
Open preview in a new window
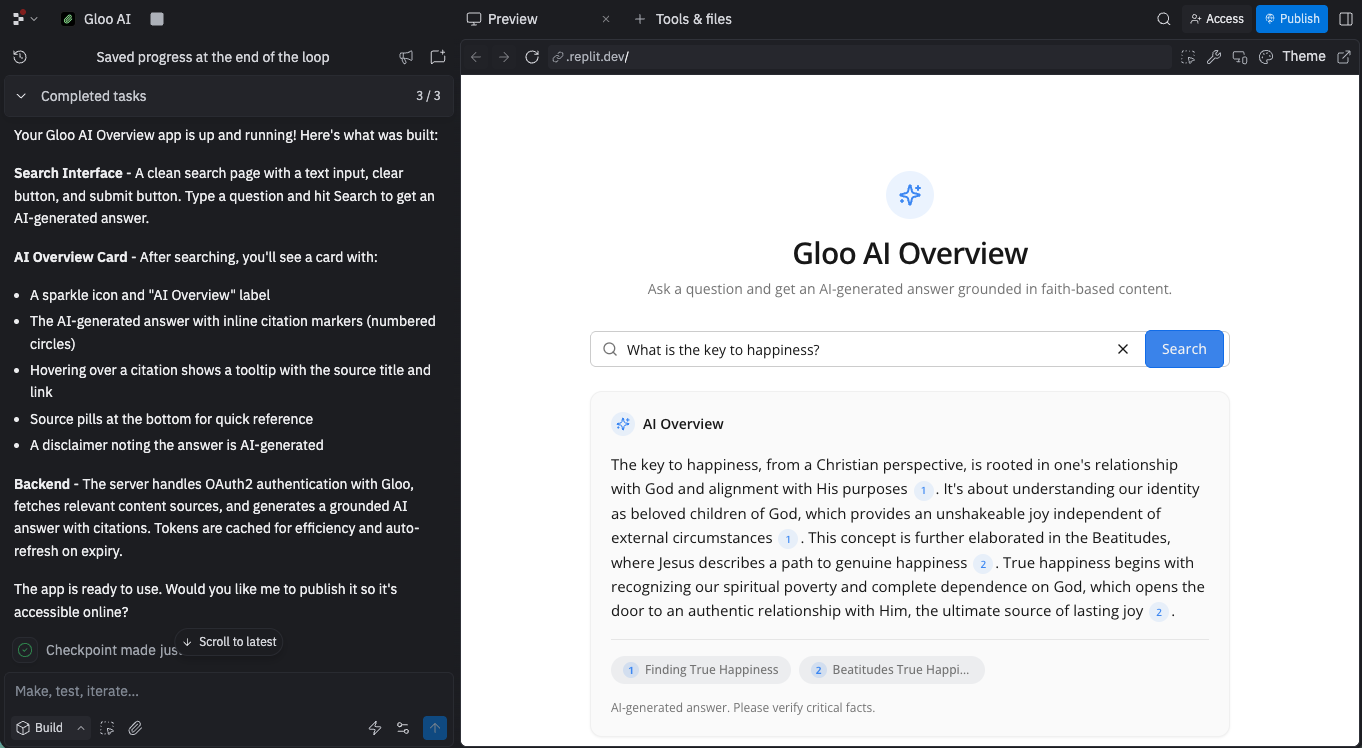[1344, 57]
